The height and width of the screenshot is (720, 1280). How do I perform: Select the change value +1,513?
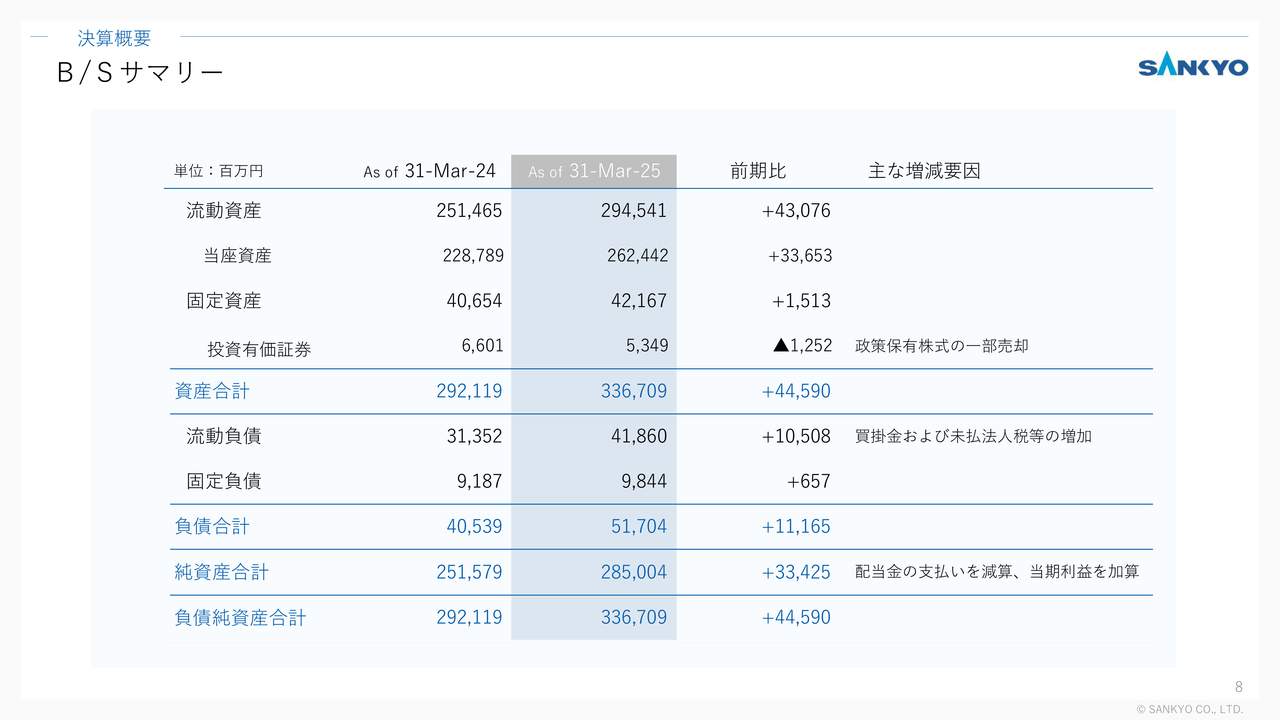coord(801,301)
